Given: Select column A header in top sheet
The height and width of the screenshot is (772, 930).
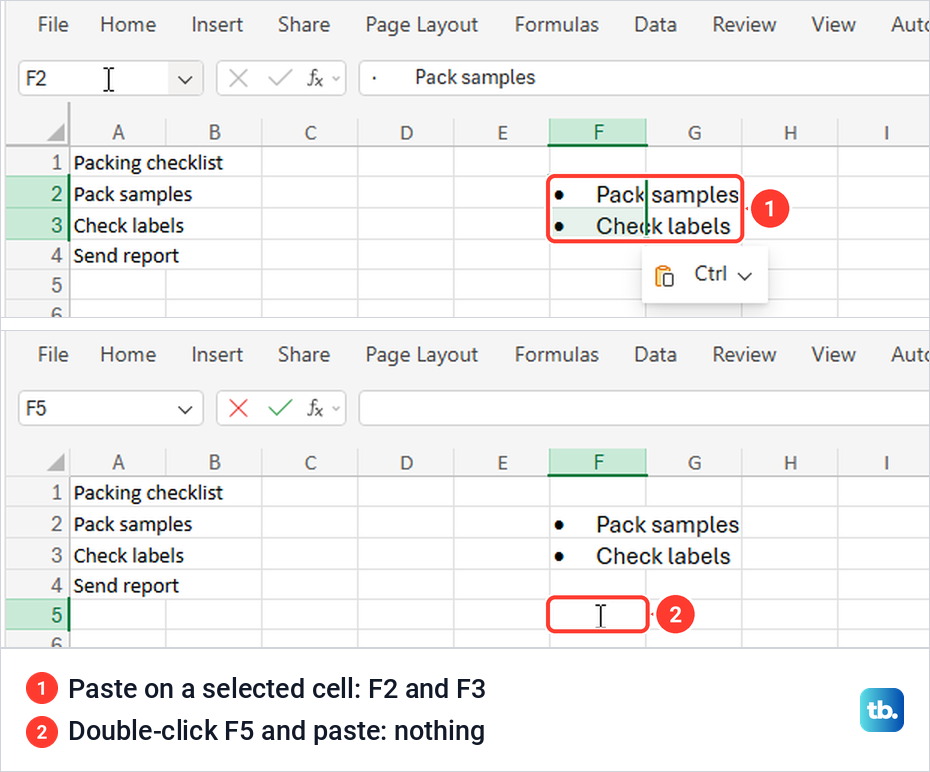Looking at the screenshot, I should (118, 132).
